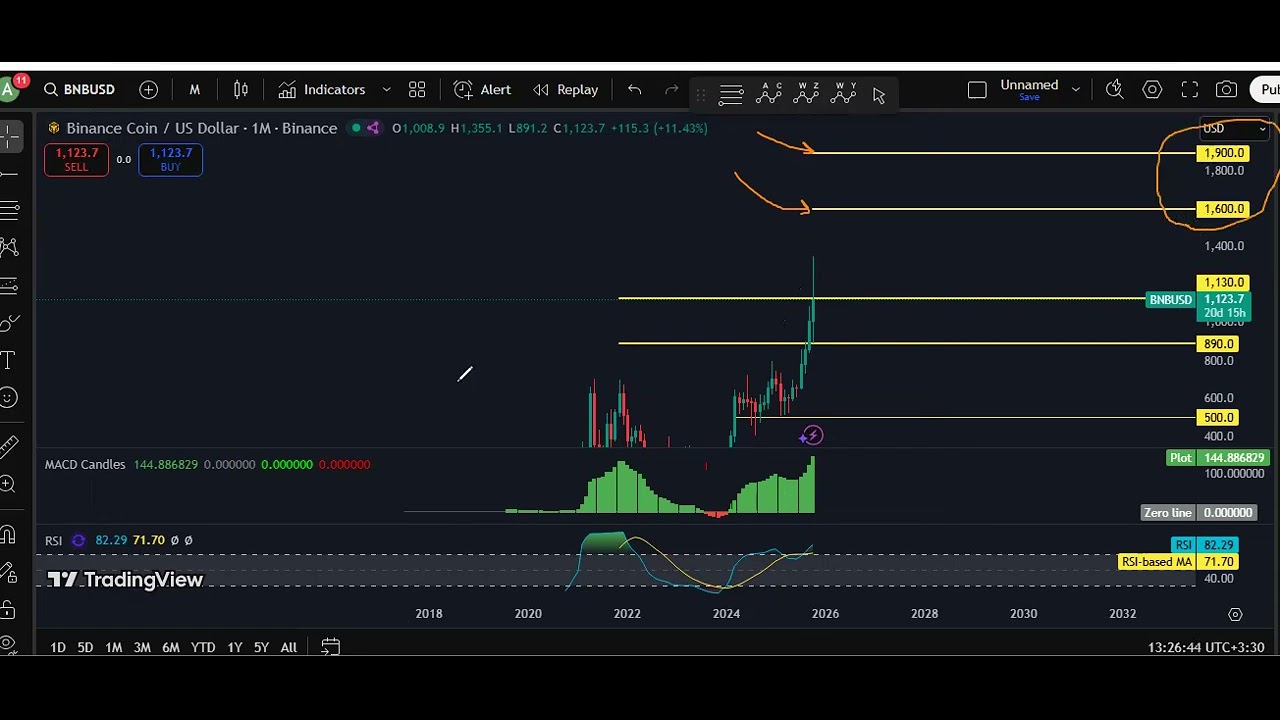
Task: Undo the last chart action
Action: [x=634, y=90]
